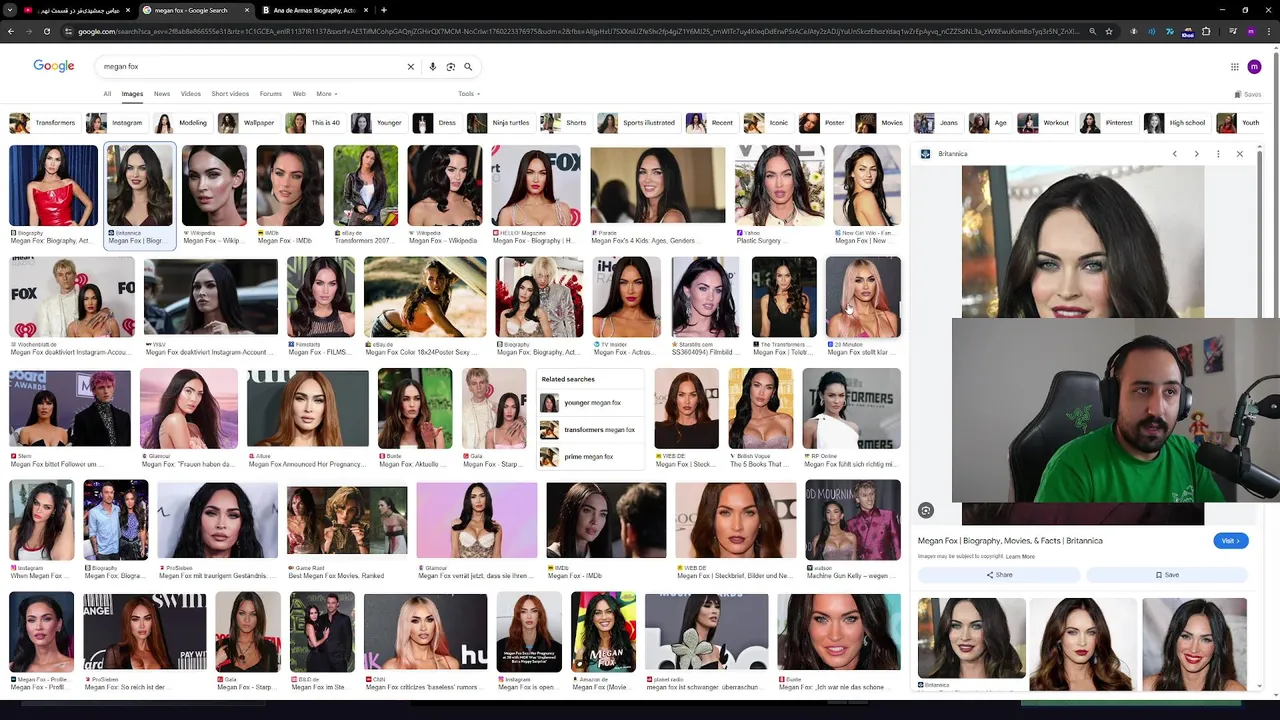The image size is (1280, 720).
Task: Open the Videos tab
Action: tap(190, 94)
